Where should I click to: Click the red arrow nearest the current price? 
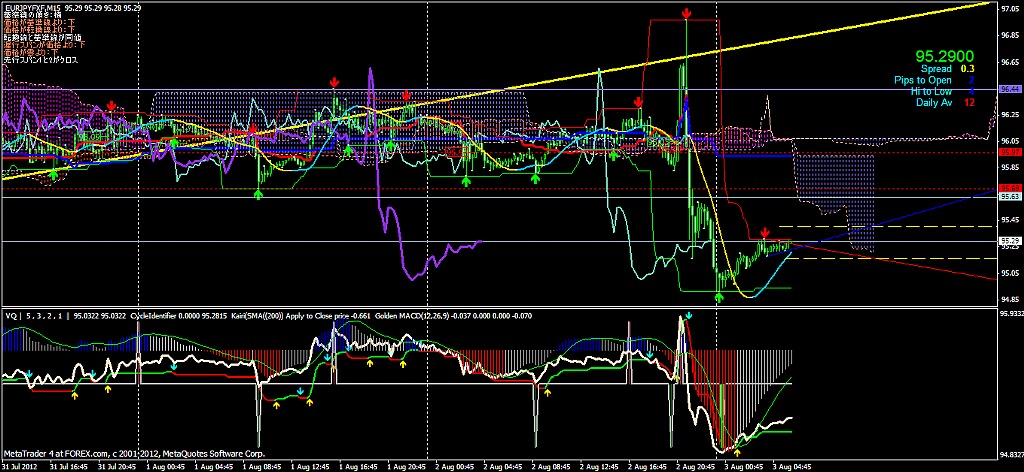tap(765, 232)
